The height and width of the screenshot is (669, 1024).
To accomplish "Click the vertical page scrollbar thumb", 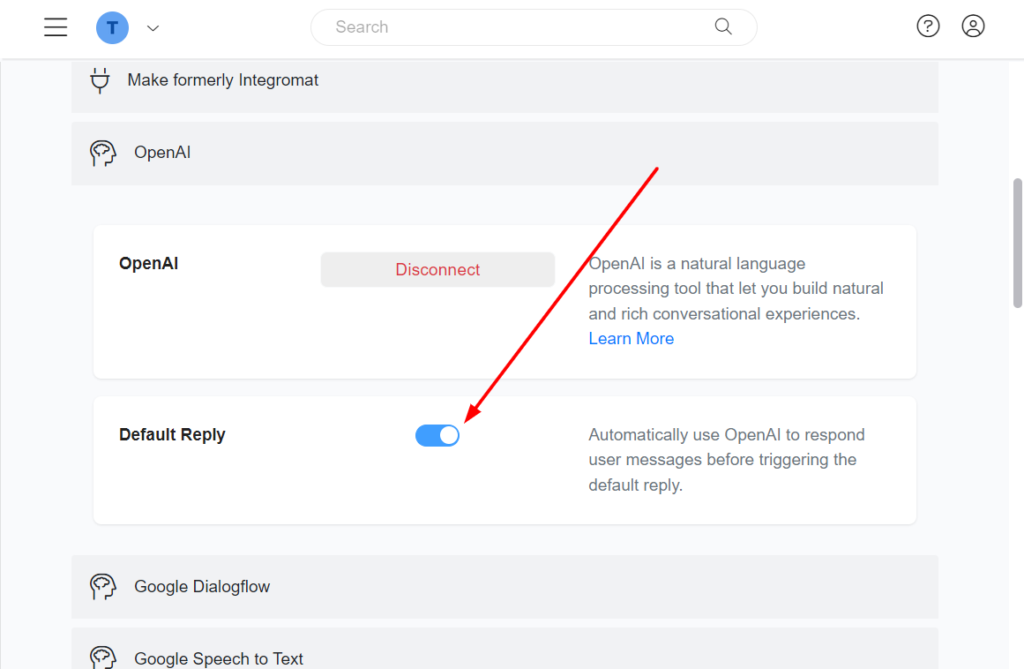I will (1017, 242).
